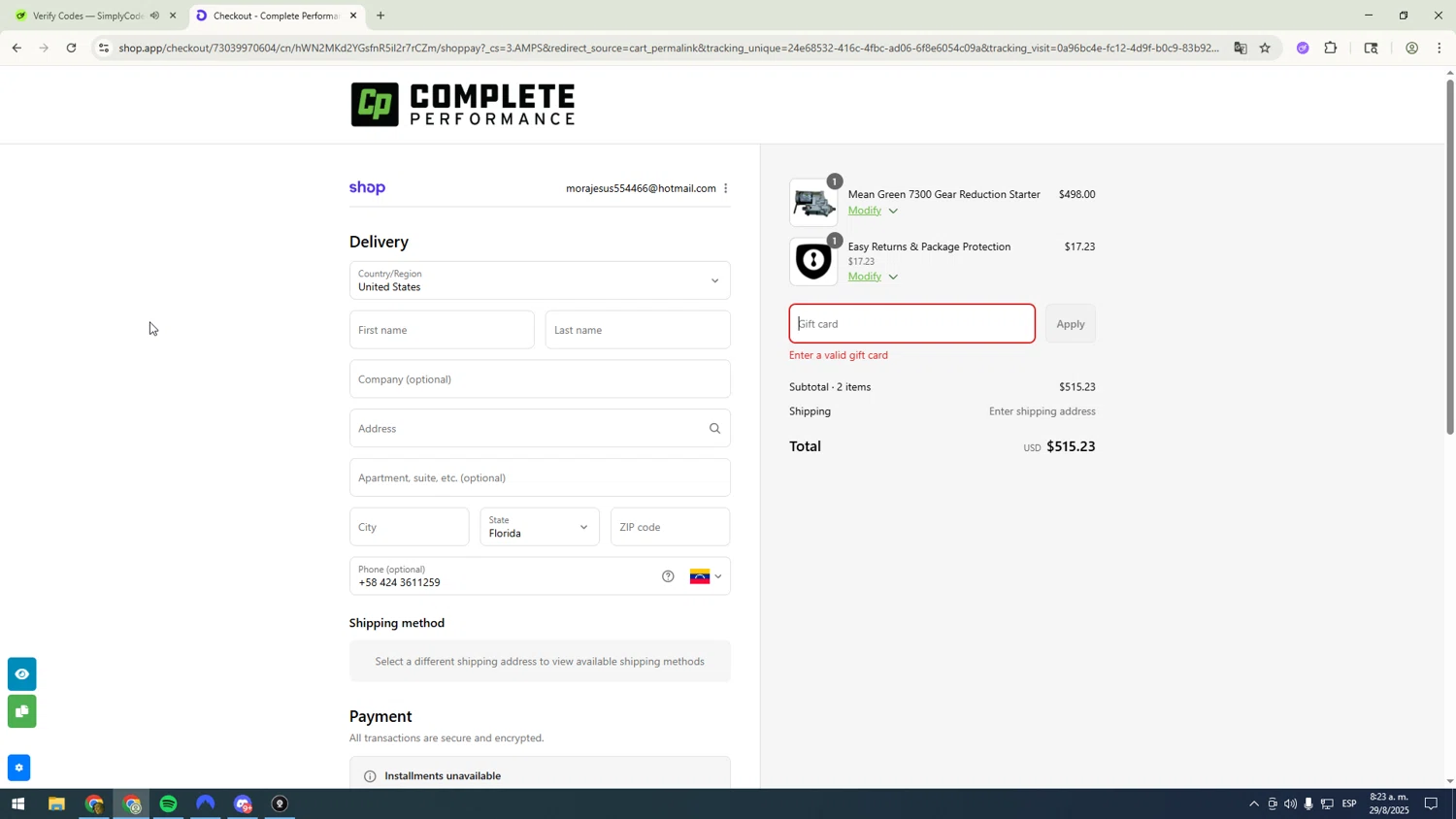Click the First name field
Image resolution: width=1456 pixels, height=819 pixels.
click(x=442, y=330)
